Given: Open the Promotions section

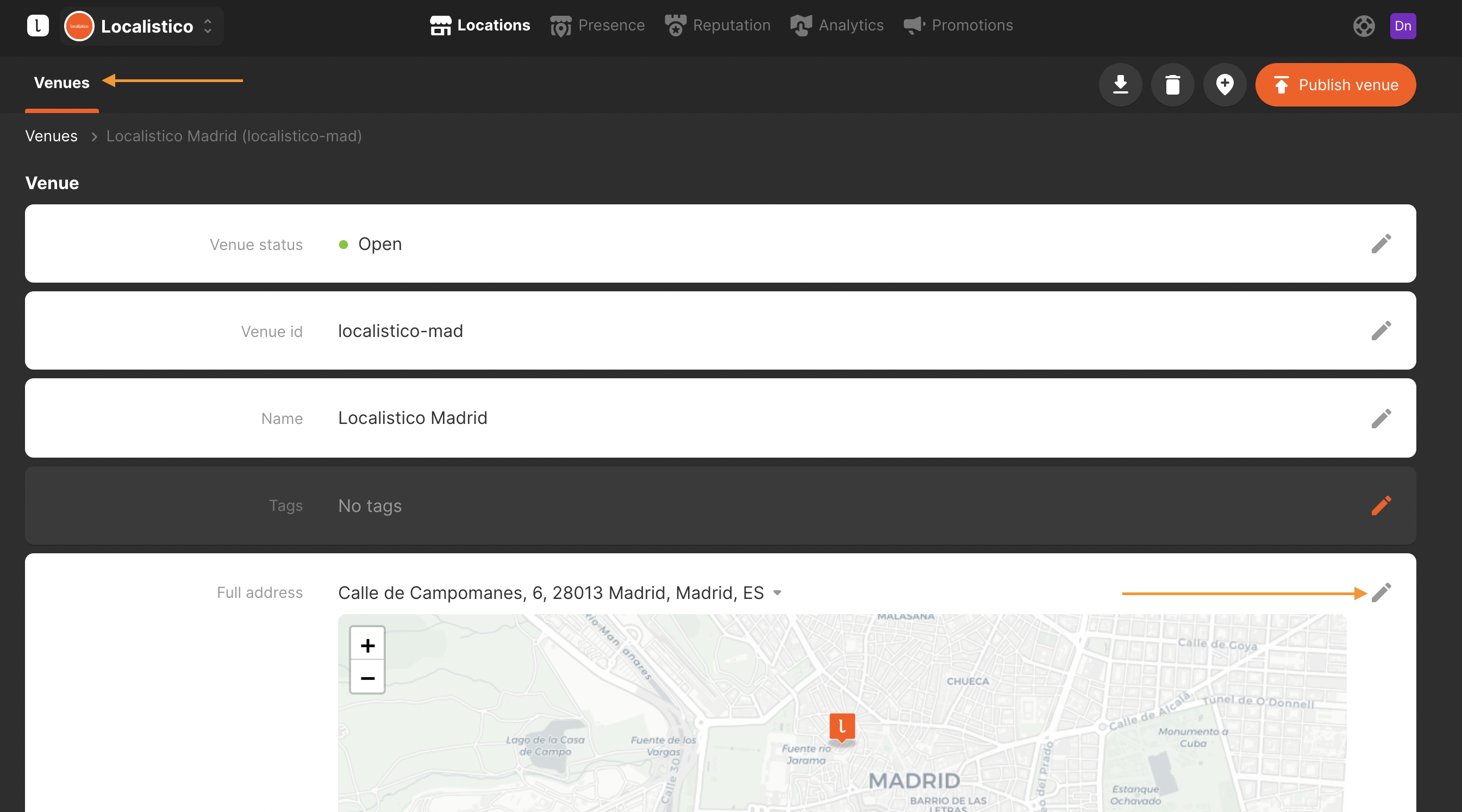Looking at the screenshot, I should click(958, 26).
